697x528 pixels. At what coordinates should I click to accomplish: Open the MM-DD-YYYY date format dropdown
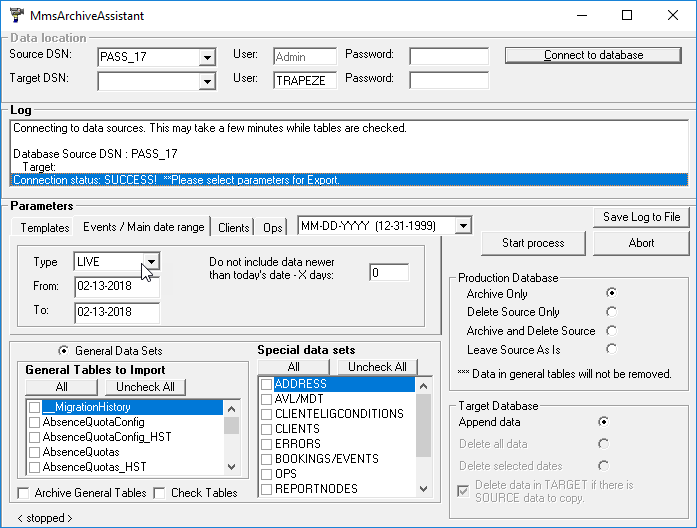[463, 226]
